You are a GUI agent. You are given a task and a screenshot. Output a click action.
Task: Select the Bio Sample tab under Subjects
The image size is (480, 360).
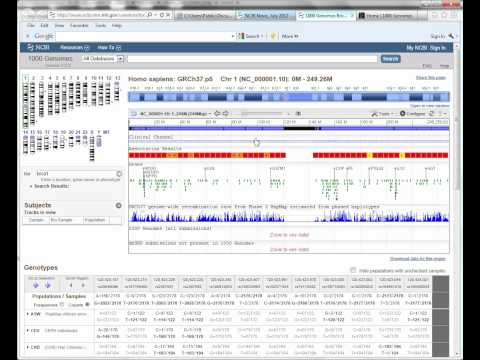click(66, 220)
